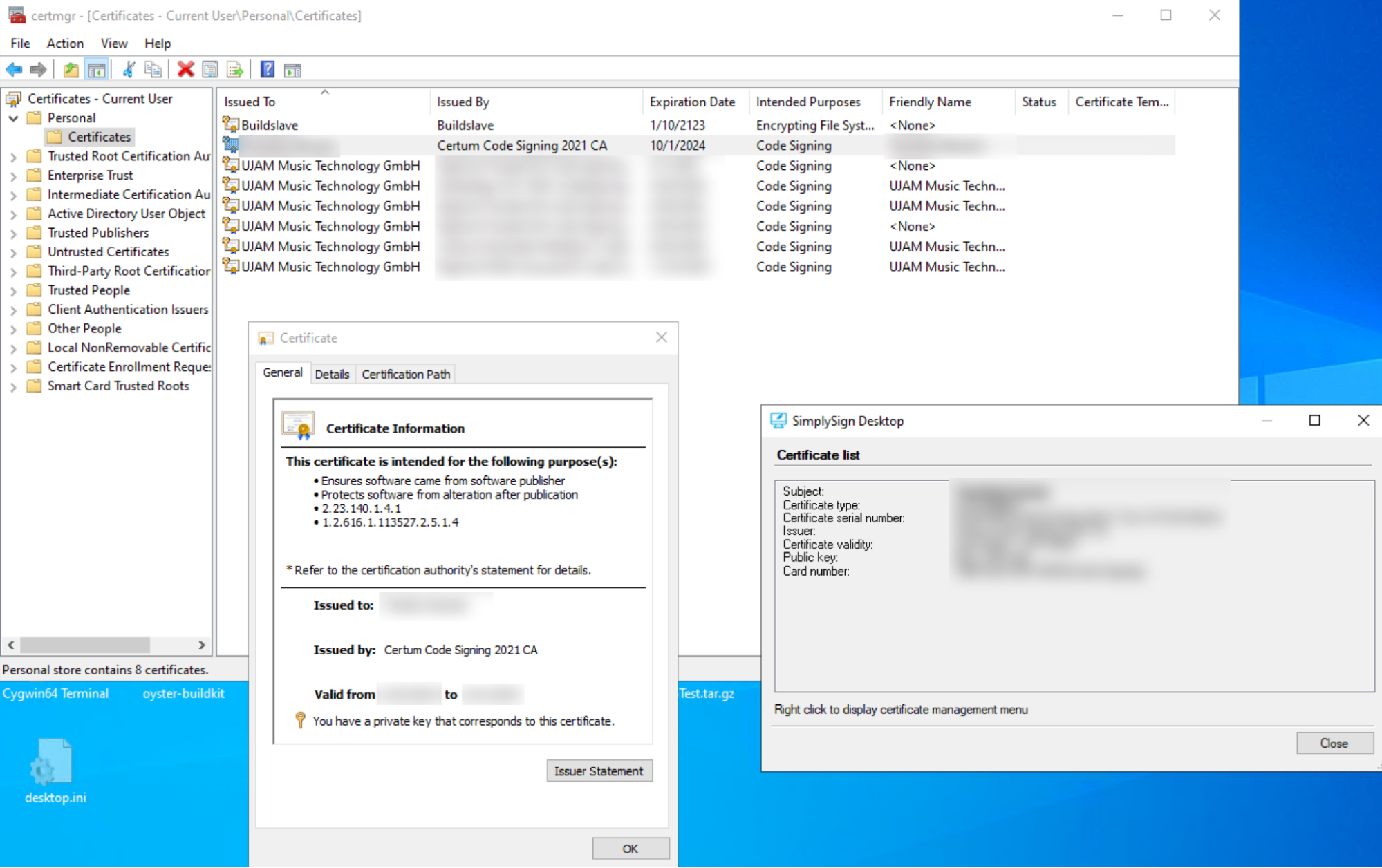Click OK in the Certificate dialog
Screen dimensions: 1382x868
(631, 848)
